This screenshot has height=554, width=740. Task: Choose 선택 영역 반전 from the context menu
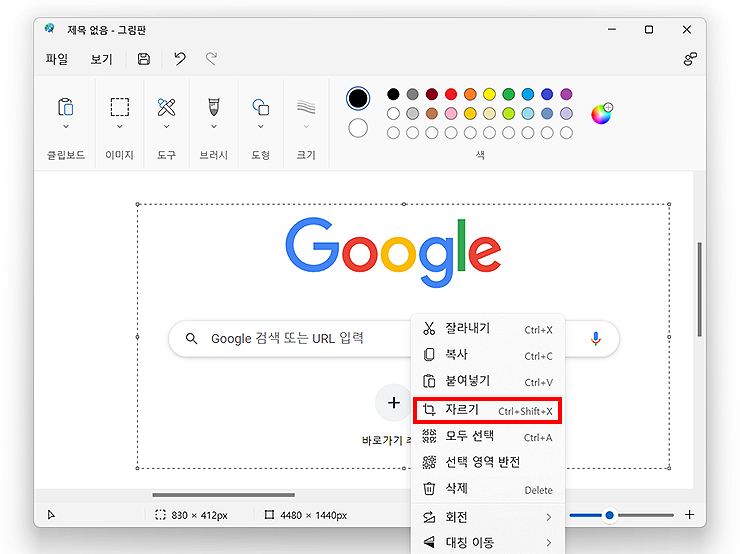click(488, 462)
